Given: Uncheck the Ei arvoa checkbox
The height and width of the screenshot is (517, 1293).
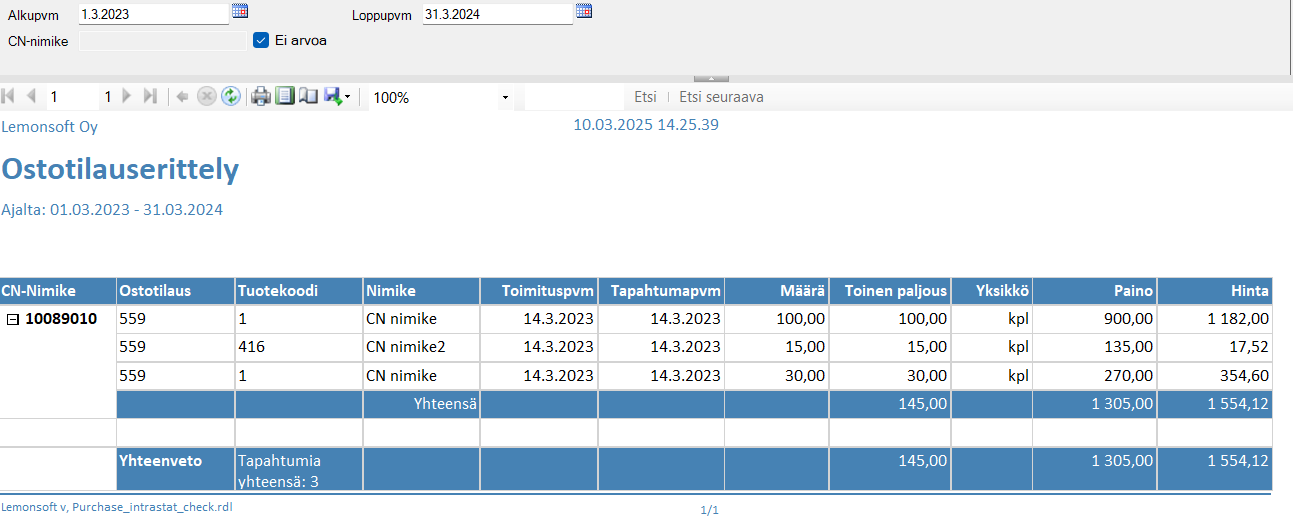Looking at the screenshot, I should [x=261, y=40].
